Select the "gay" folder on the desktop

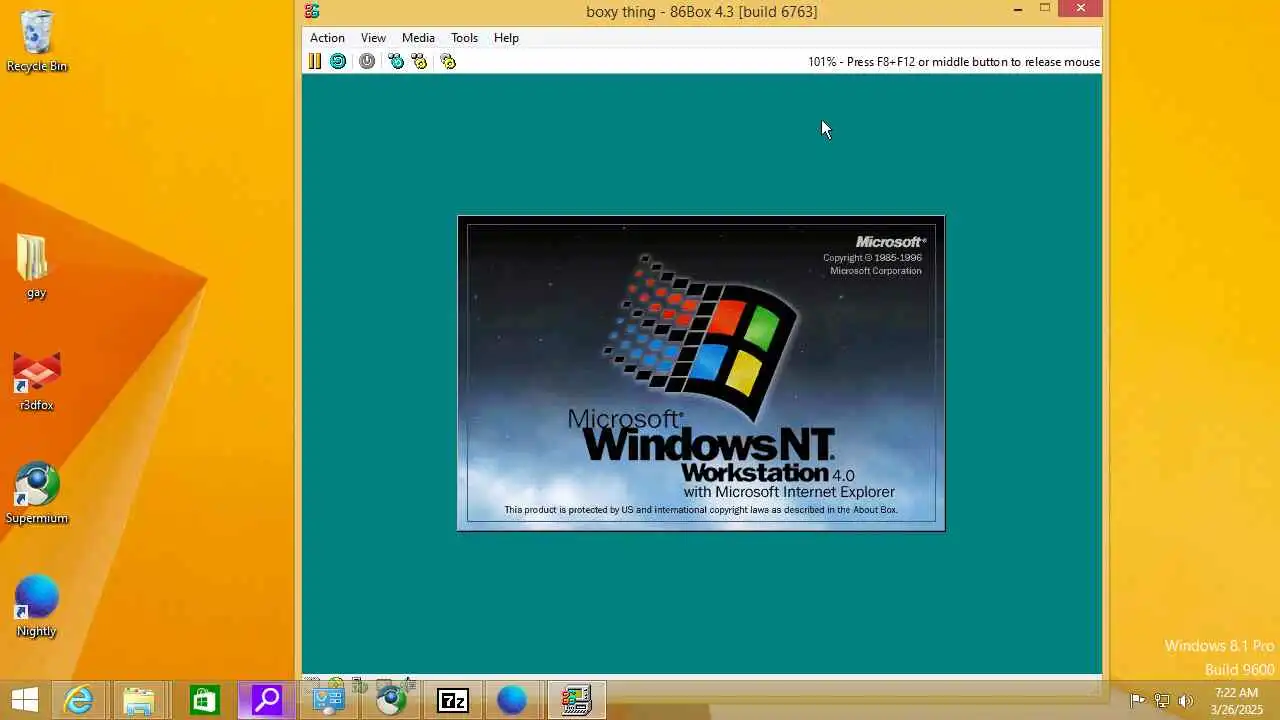(36, 266)
